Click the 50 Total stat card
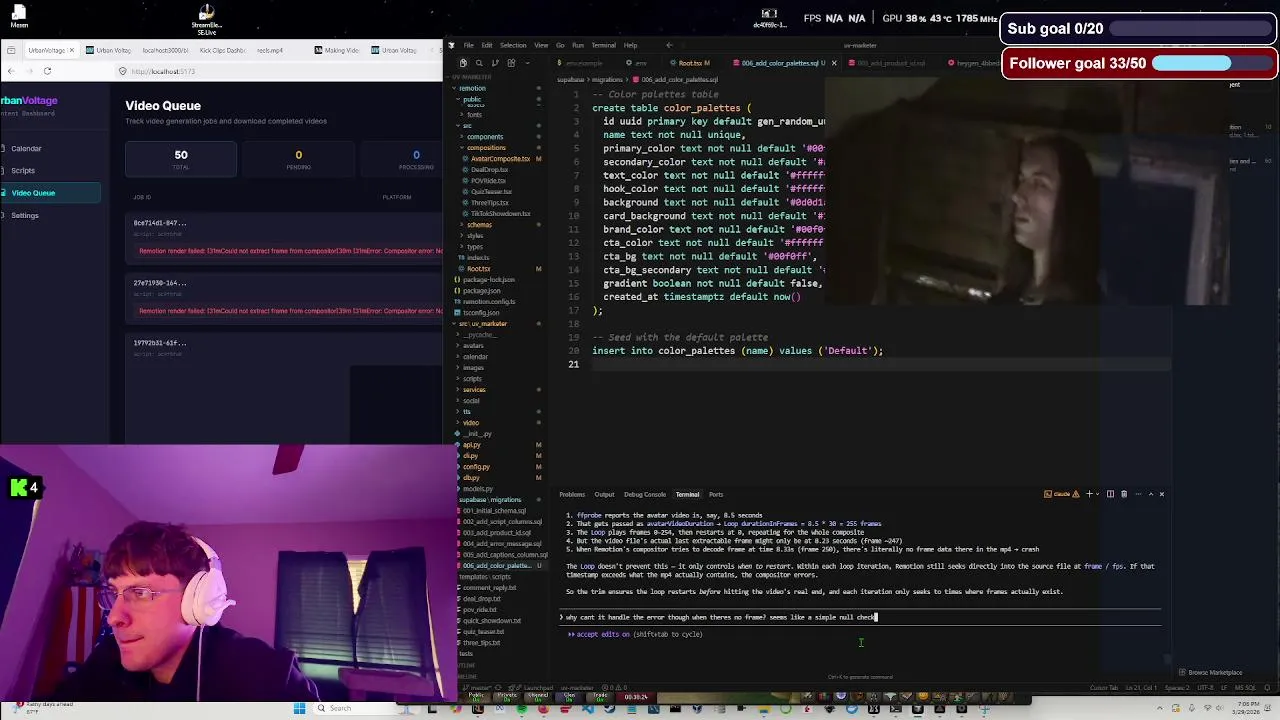Viewport: 1280px width, 720px height. tap(181, 158)
